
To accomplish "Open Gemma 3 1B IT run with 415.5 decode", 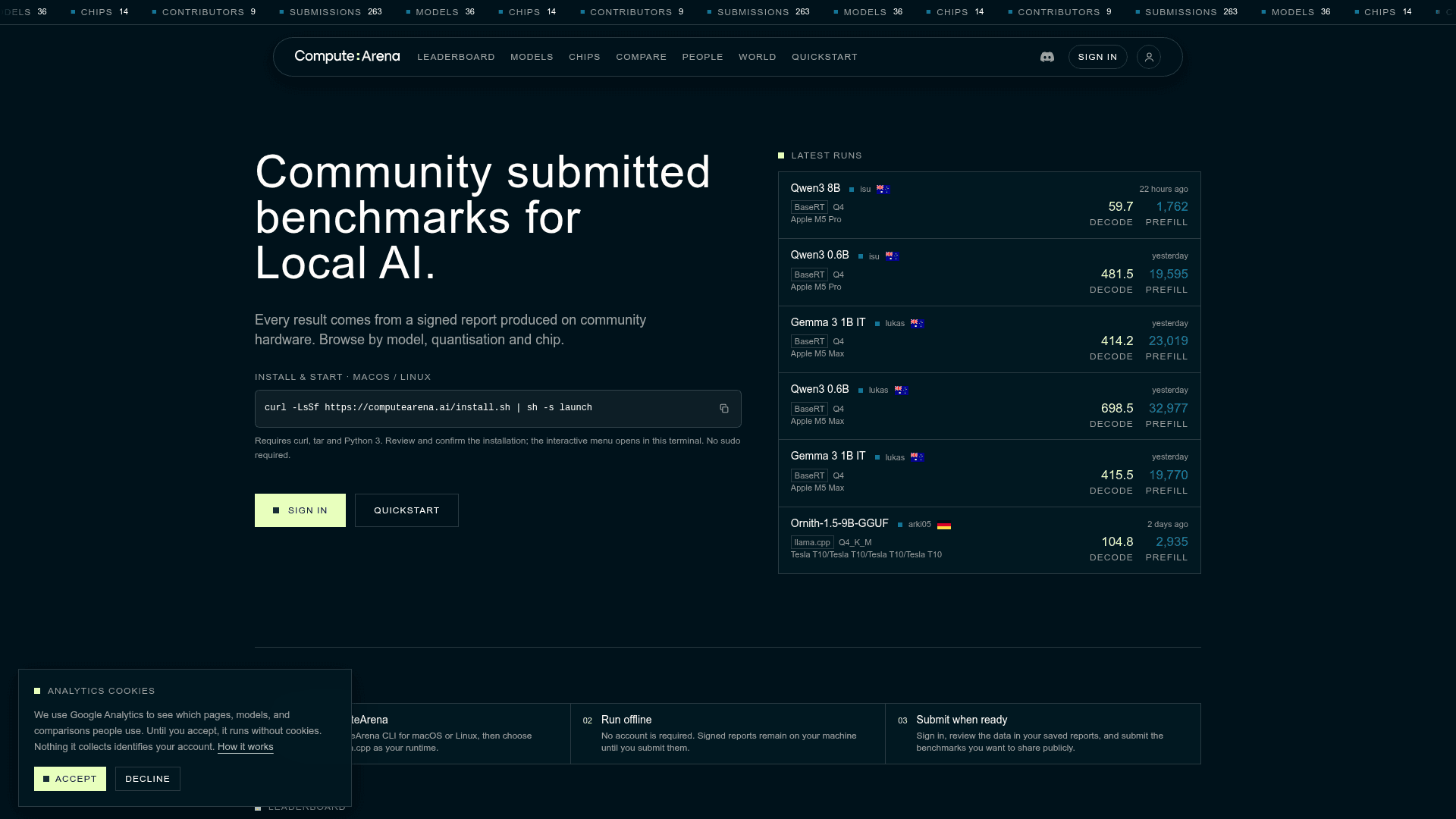I will point(990,473).
